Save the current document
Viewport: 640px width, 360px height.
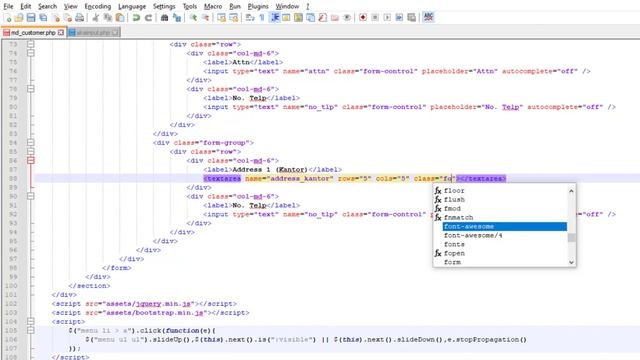coord(31,18)
